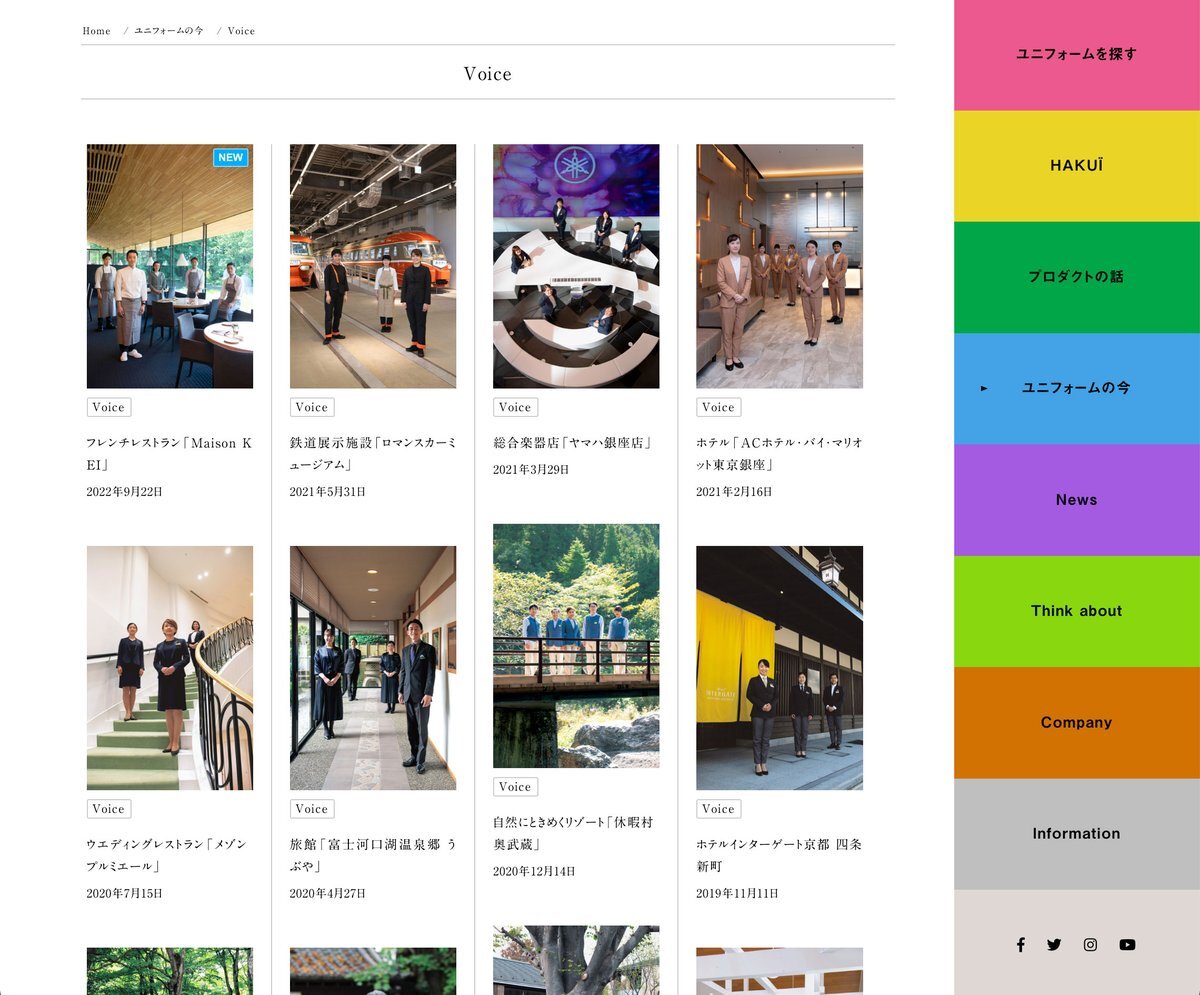1200x995 pixels.
Task: Select the yellow HAKUÏ menu item
Action: pos(1076,165)
